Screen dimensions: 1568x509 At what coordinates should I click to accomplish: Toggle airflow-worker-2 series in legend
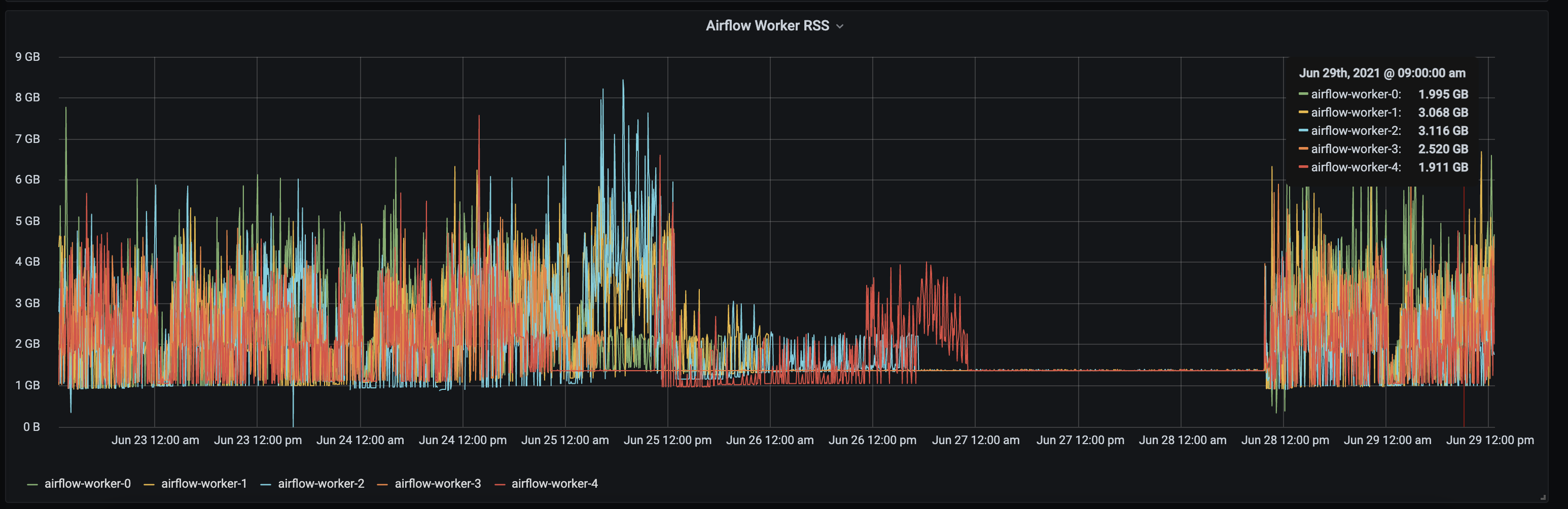pyautogui.click(x=321, y=484)
